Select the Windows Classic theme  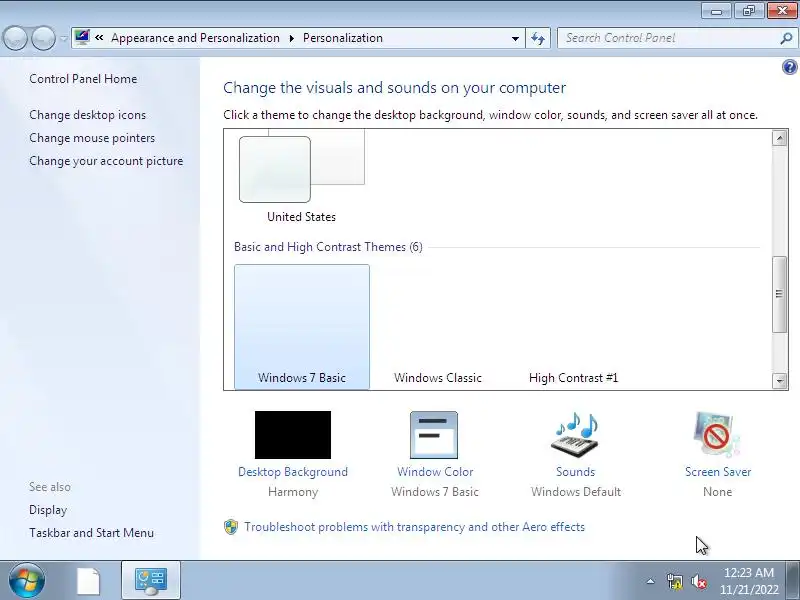point(438,327)
